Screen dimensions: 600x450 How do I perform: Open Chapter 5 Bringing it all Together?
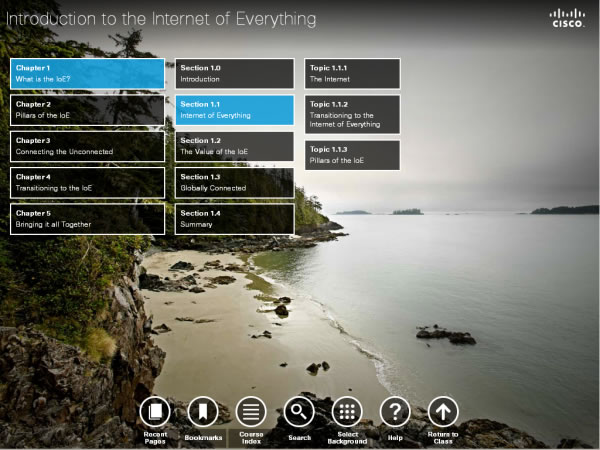click(87, 219)
